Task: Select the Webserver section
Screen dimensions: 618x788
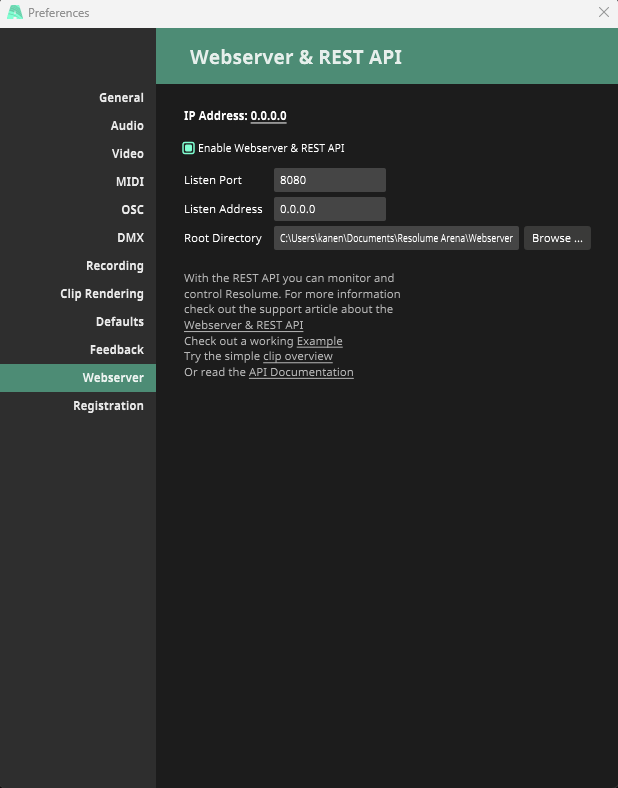Action: 78,378
